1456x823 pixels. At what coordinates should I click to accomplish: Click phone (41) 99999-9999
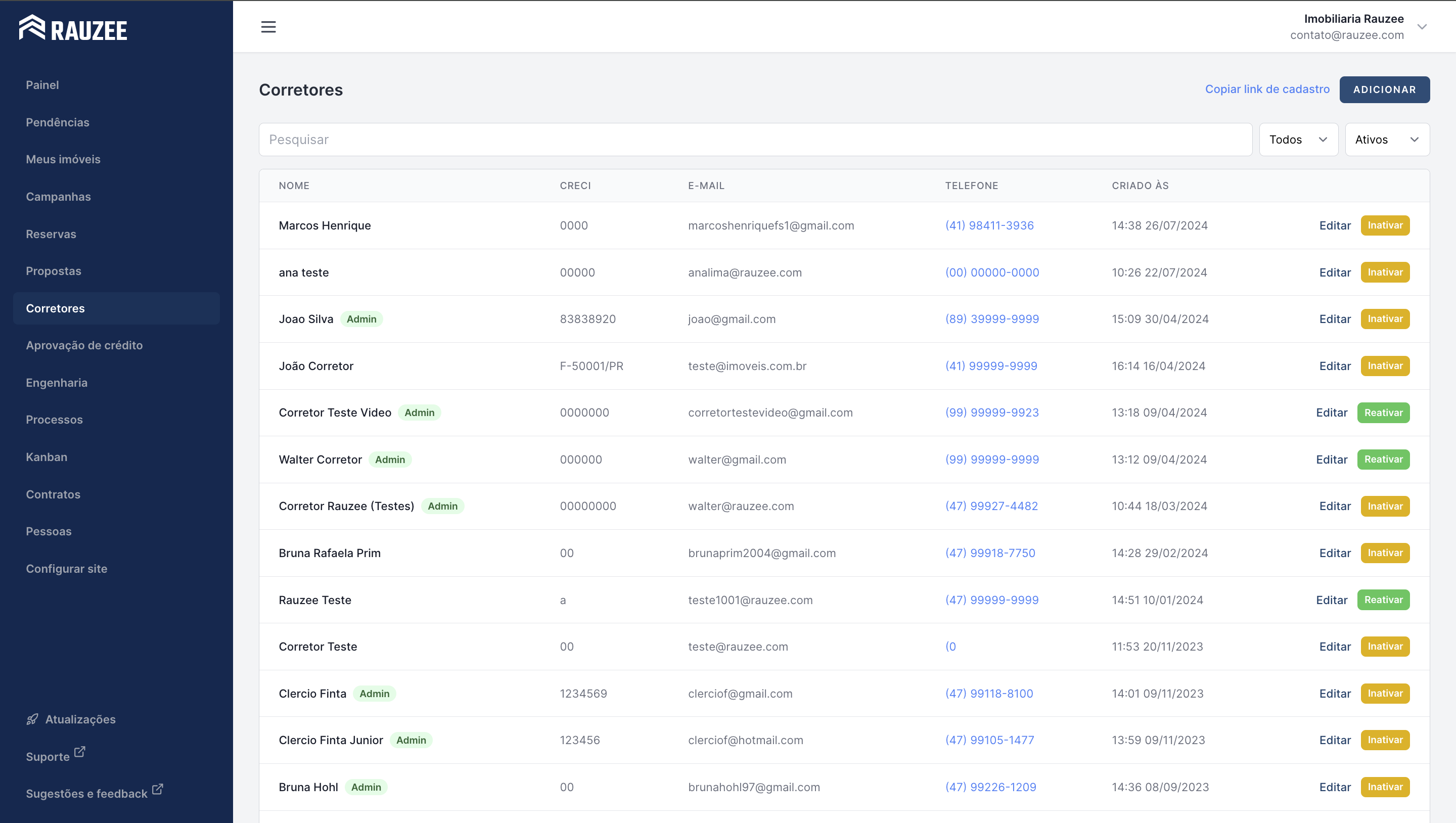[991, 365]
